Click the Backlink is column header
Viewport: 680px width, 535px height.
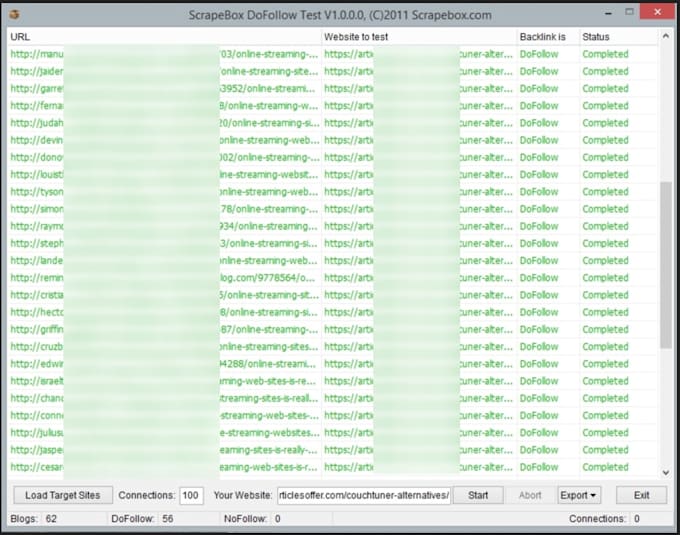(548, 37)
